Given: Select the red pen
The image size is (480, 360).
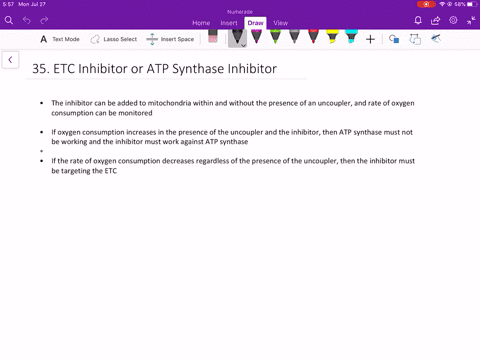Looking at the screenshot, I should (x=313, y=36).
